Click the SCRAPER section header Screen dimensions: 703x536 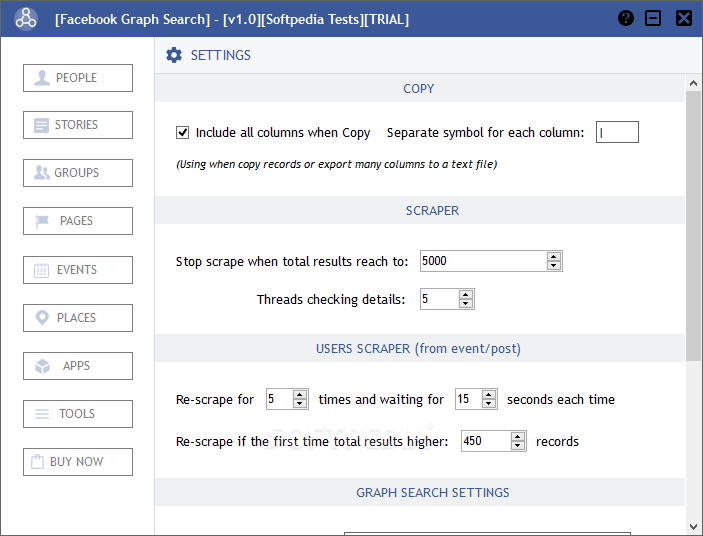click(420, 210)
